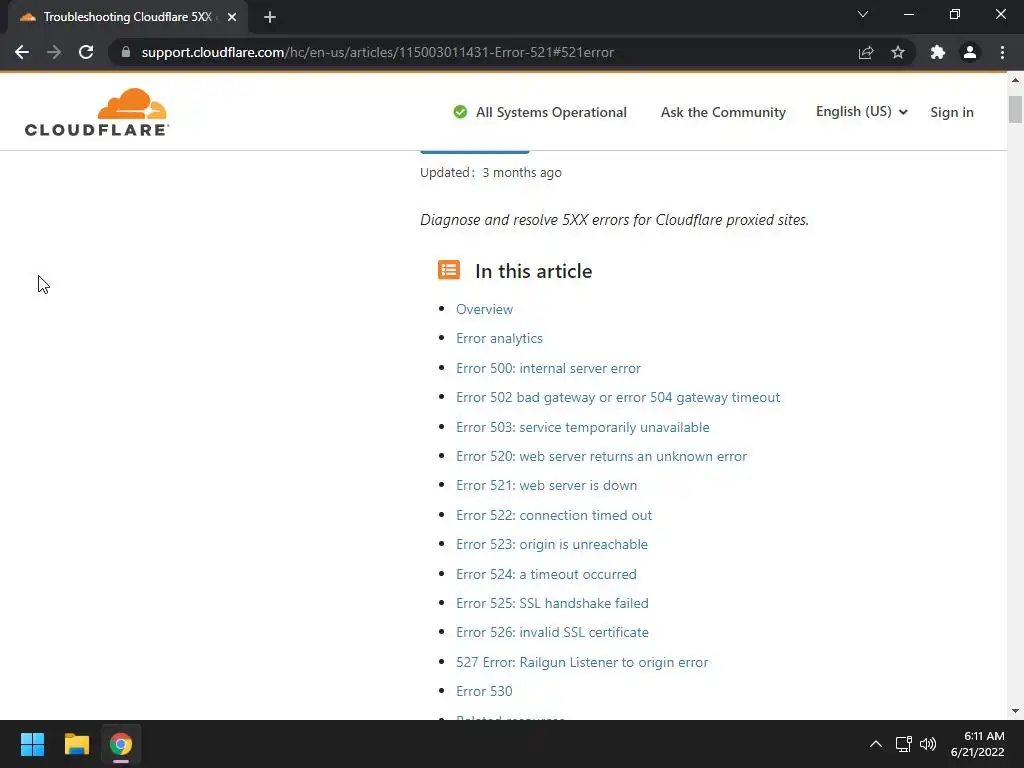Jump to the Overview section
This screenshot has width=1024, height=768.
484,310
